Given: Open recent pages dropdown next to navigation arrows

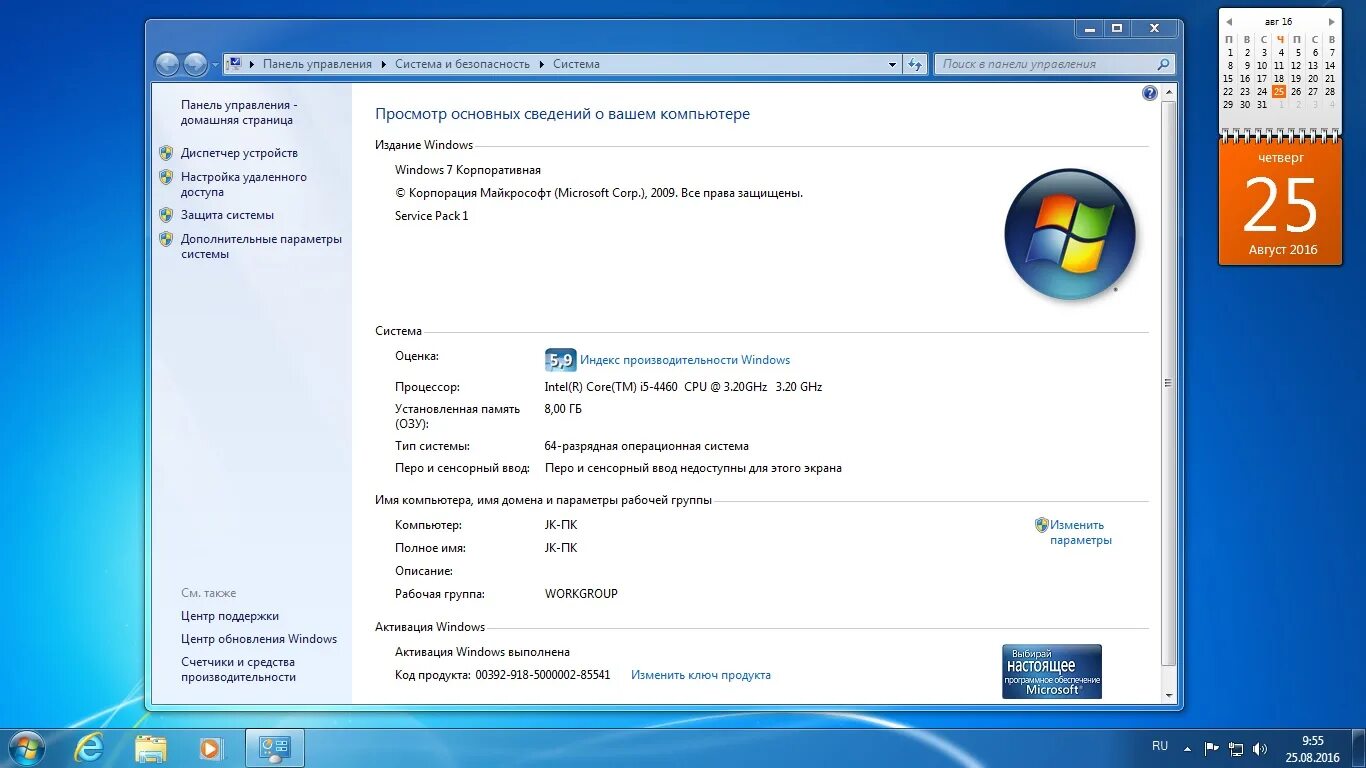Looking at the screenshot, I should (215, 65).
